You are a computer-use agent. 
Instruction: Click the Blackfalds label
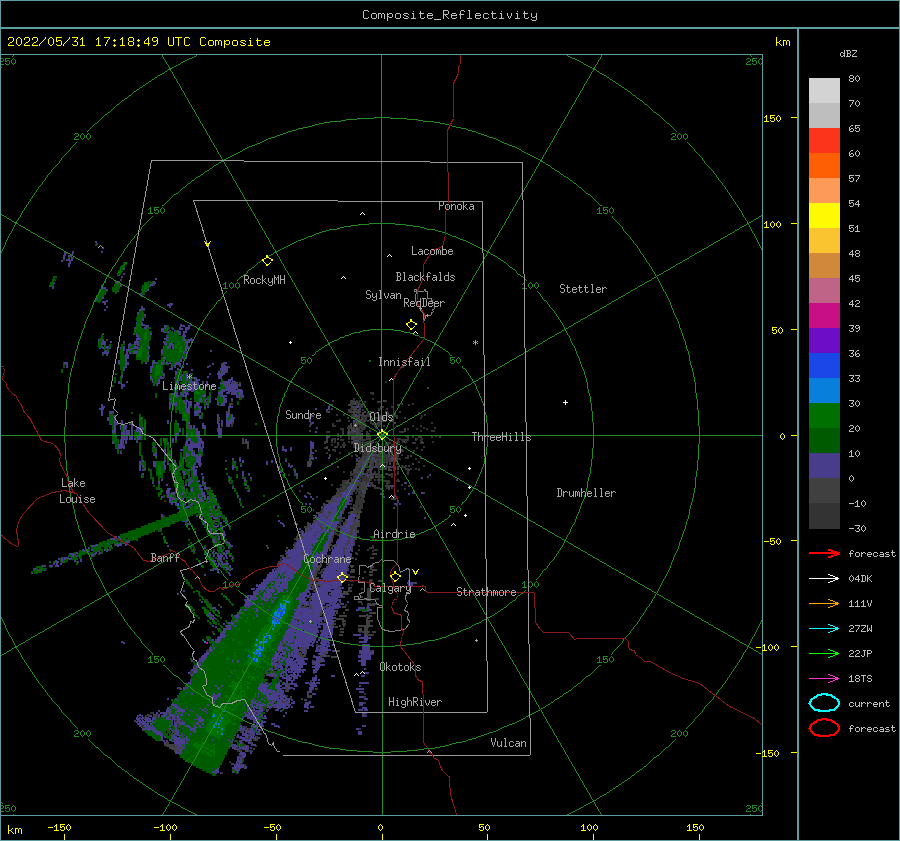pyautogui.click(x=425, y=277)
